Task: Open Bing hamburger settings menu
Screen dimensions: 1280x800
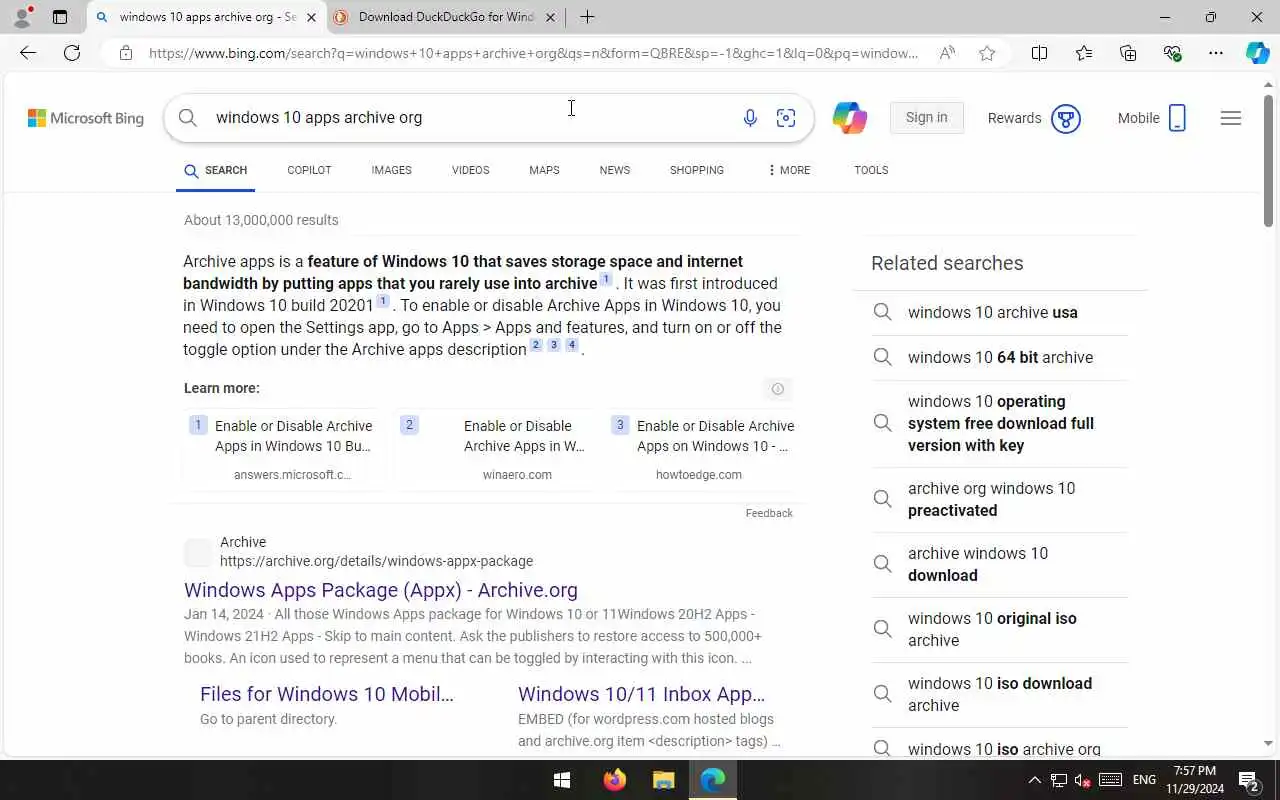Action: click(x=1231, y=118)
